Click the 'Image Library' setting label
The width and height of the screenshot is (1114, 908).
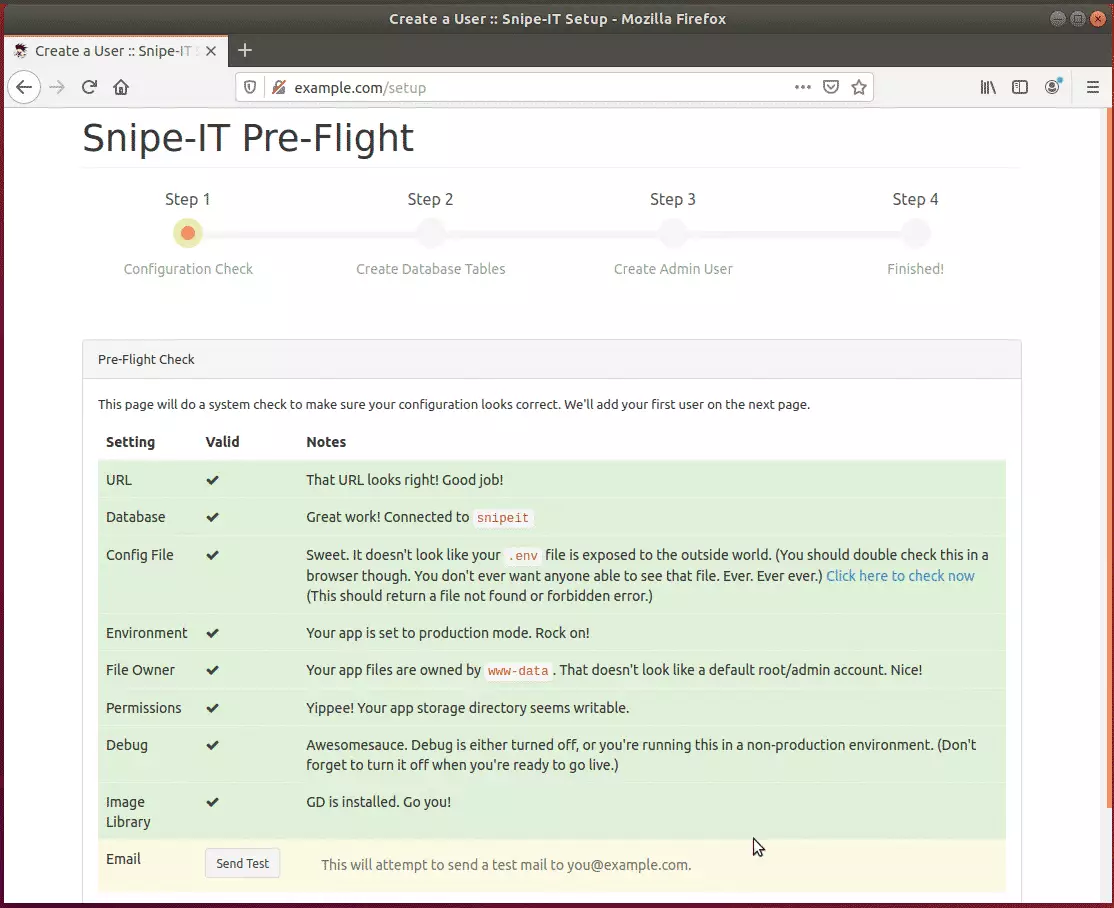[x=128, y=812]
